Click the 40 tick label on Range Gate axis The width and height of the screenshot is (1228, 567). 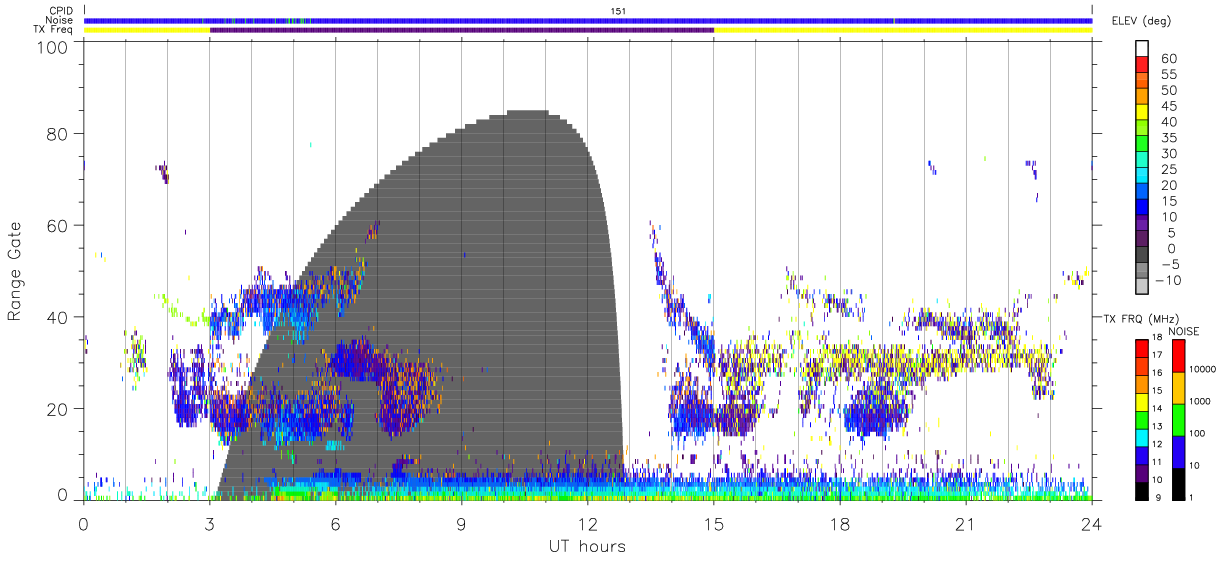(x=57, y=317)
